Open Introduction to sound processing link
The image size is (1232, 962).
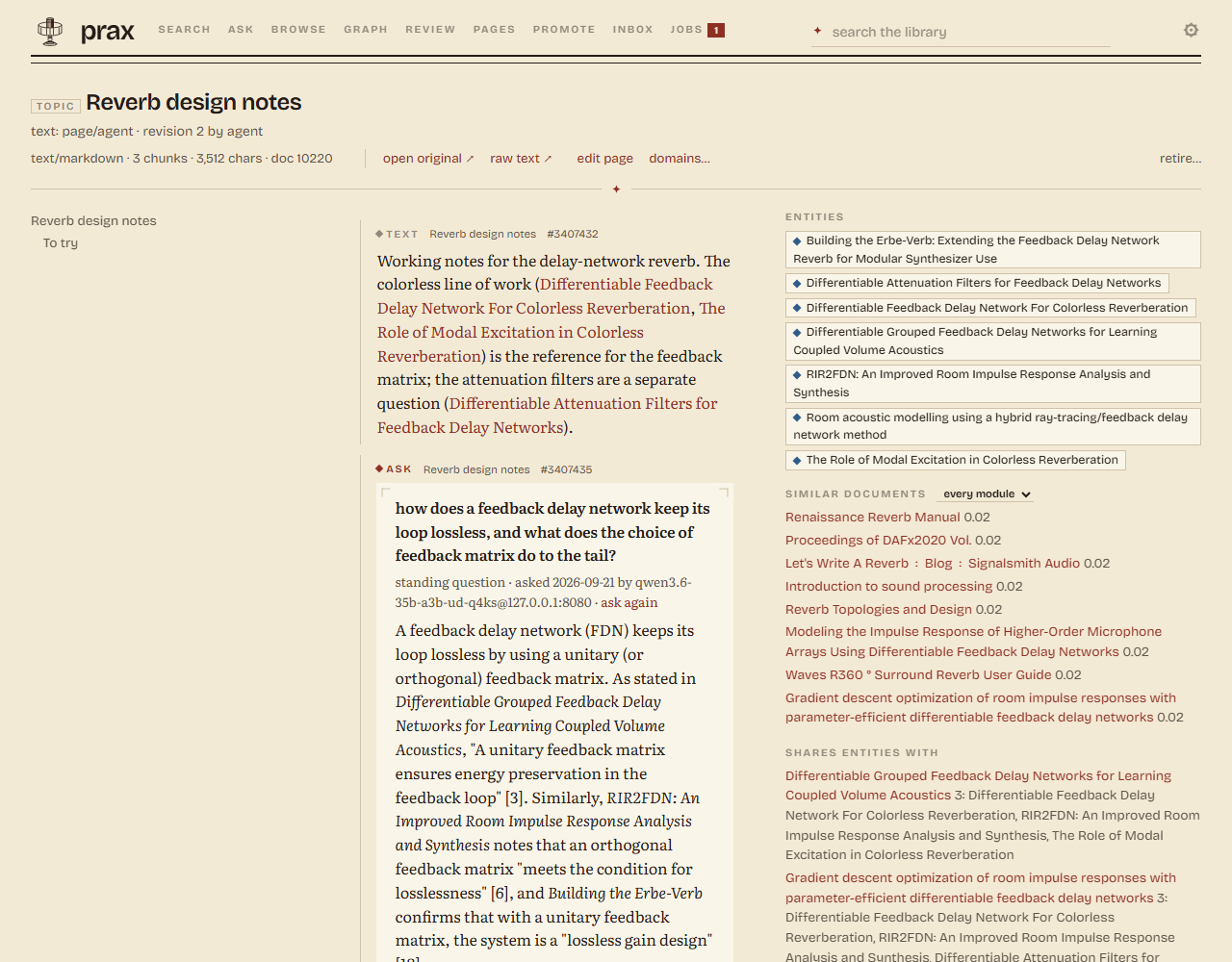pyautogui.click(x=888, y=587)
